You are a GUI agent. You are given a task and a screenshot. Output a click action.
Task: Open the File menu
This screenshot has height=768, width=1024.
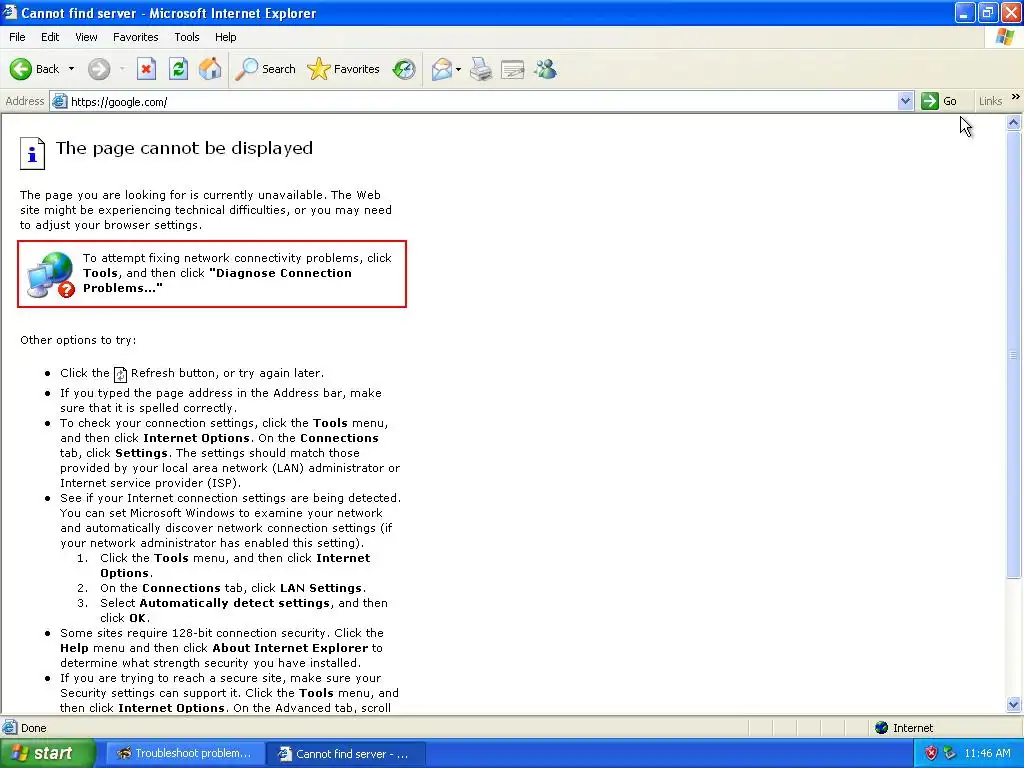tap(17, 37)
